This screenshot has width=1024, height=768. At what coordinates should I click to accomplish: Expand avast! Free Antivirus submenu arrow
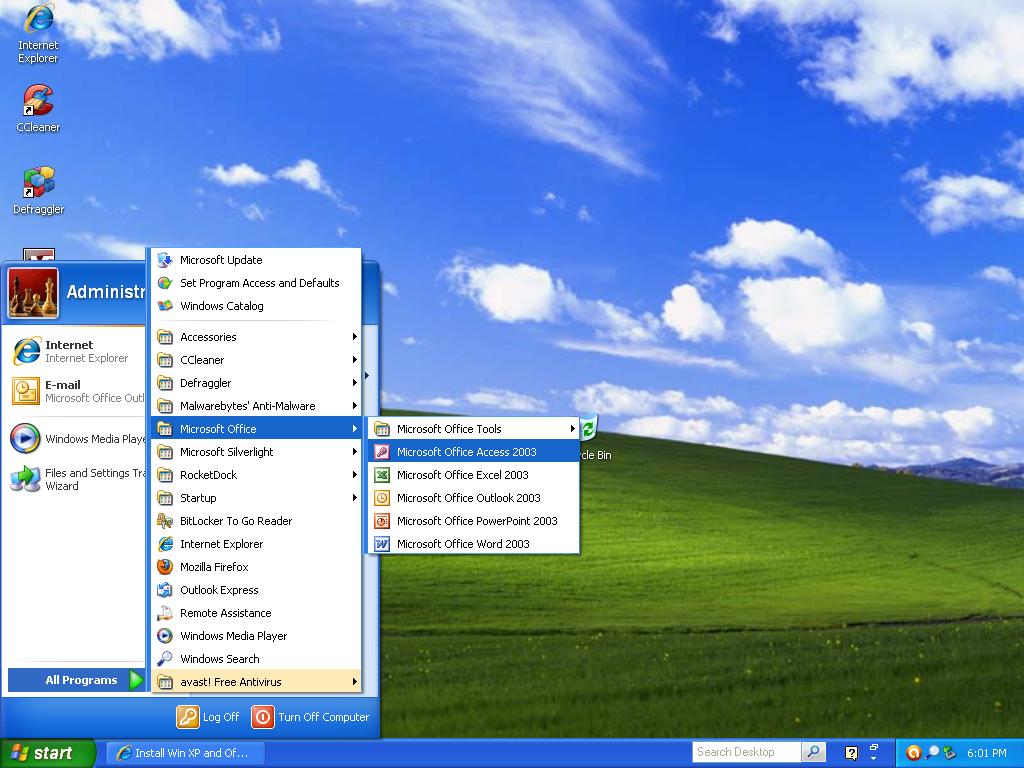pos(355,682)
